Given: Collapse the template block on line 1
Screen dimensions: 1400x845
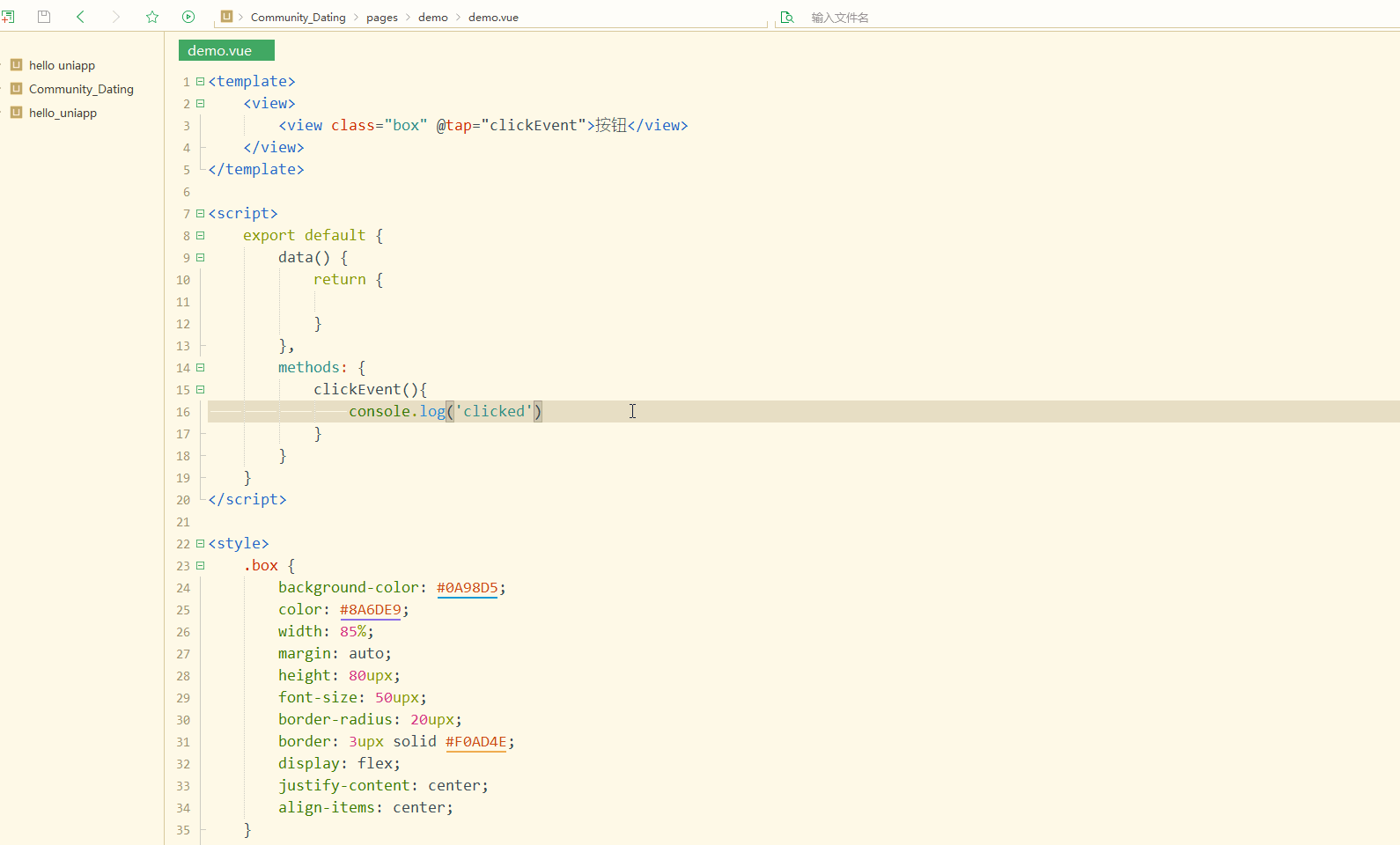Looking at the screenshot, I should click(x=201, y=81).
